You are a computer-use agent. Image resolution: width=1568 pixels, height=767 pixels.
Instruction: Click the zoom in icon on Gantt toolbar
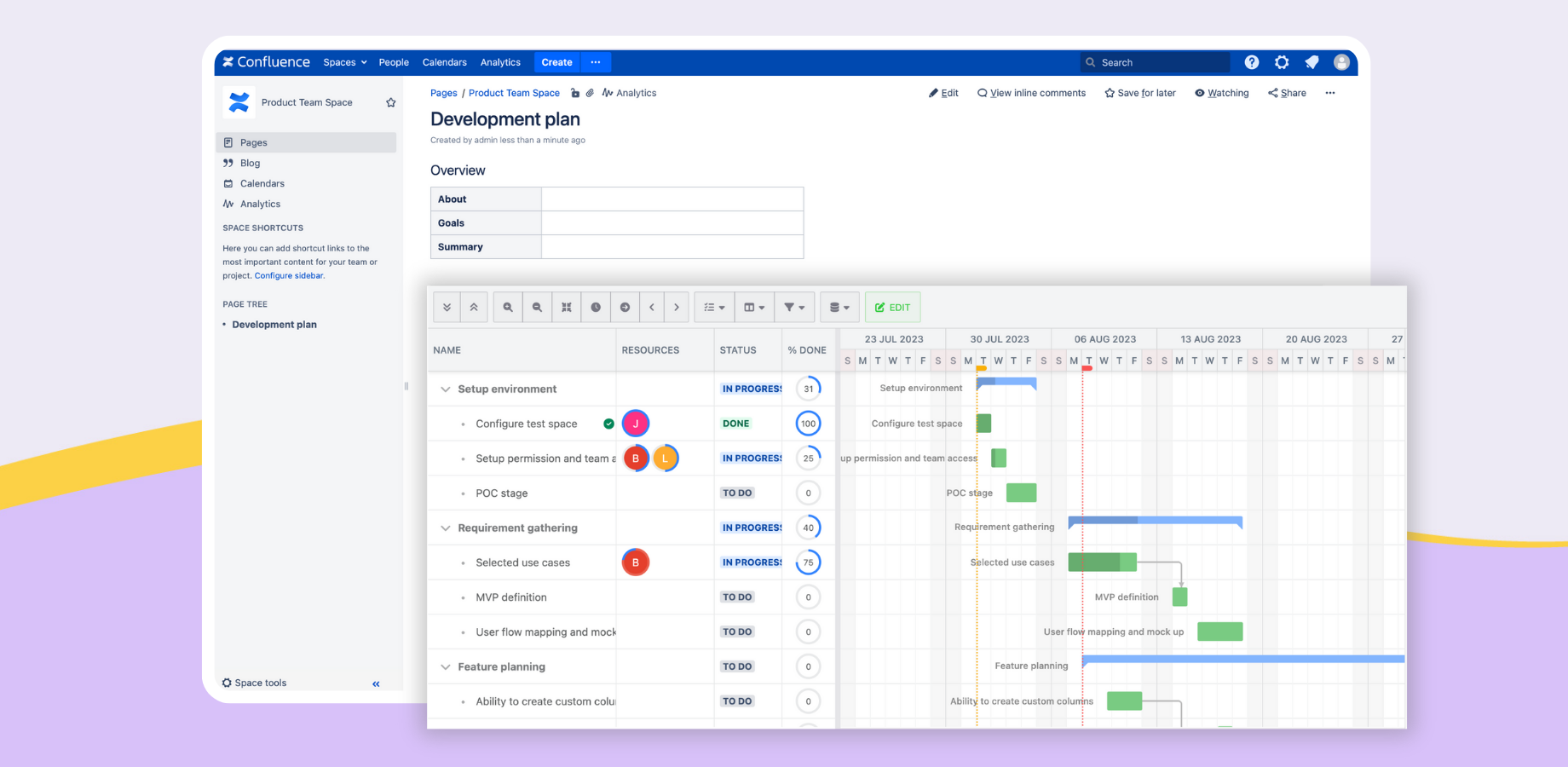507,307
